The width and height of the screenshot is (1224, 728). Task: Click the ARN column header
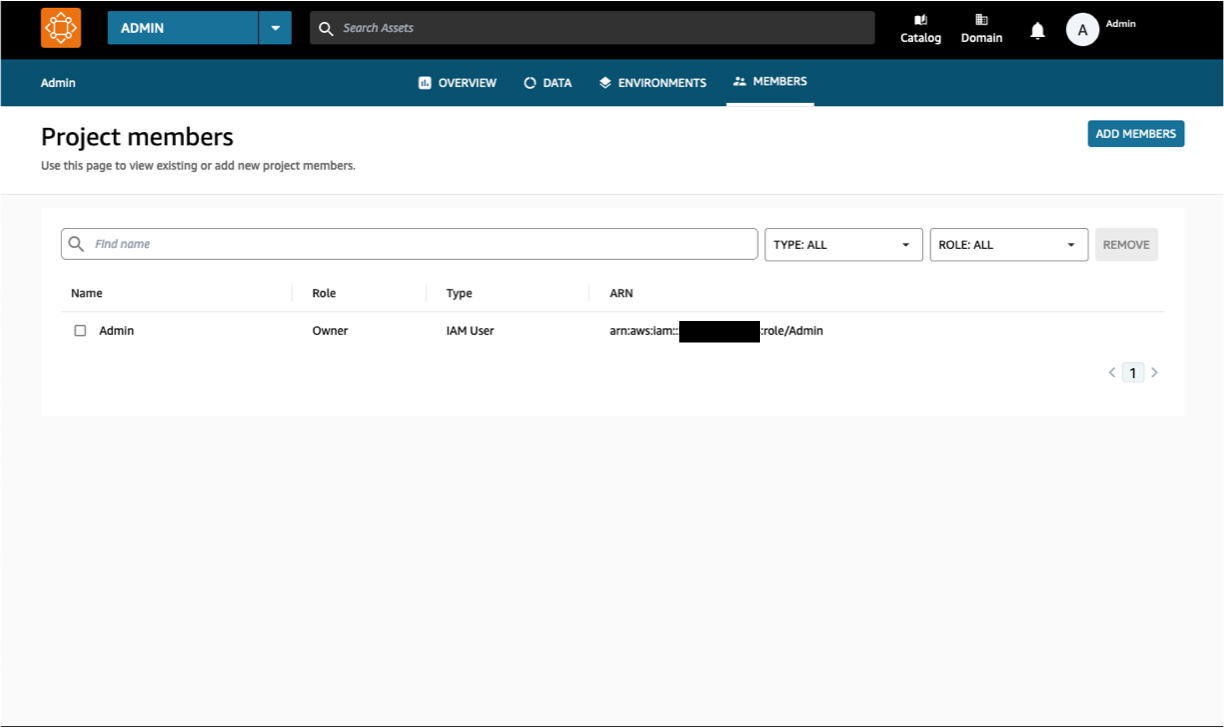pyautogui.click(x=621, y=294)
